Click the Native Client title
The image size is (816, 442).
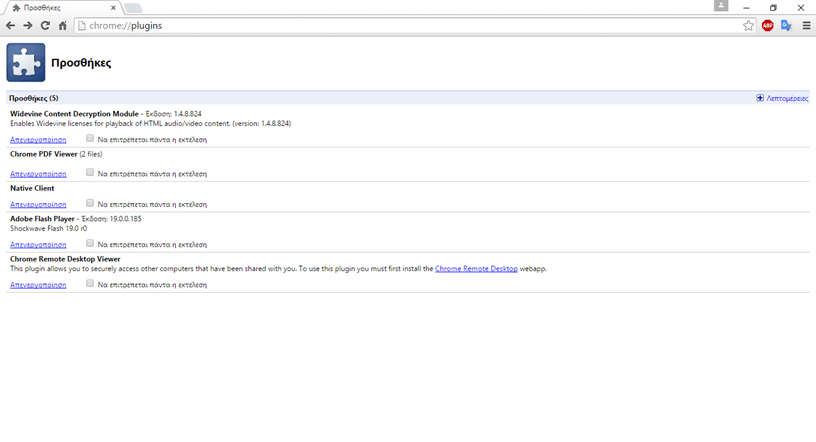(32, 188)
